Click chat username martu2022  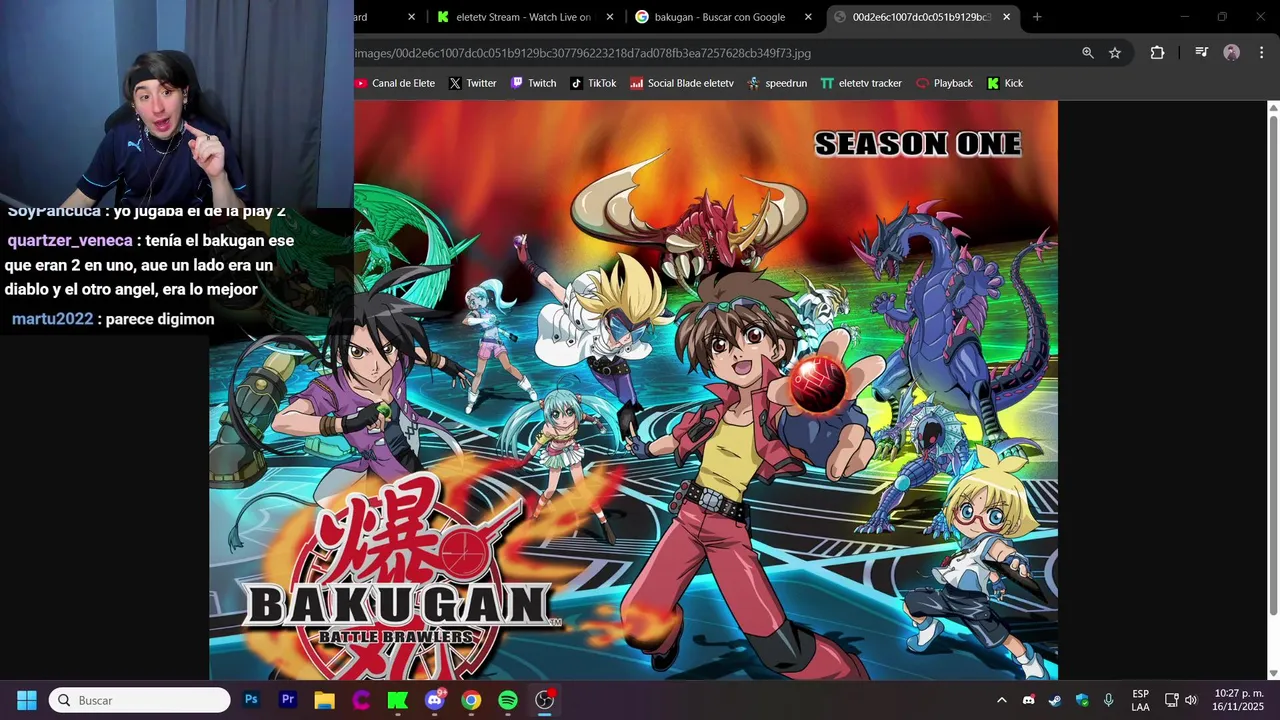click(52, 319)
